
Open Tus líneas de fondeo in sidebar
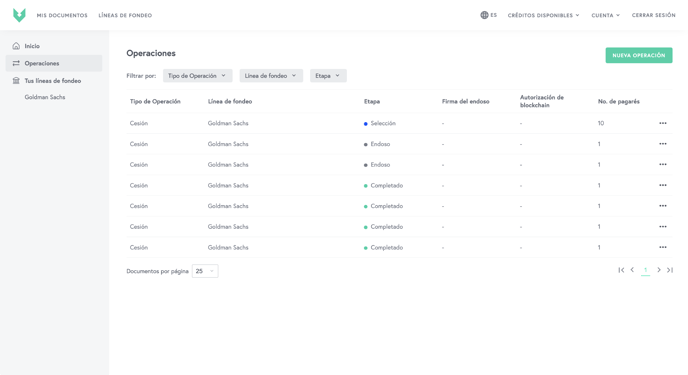tap(54, 81)
